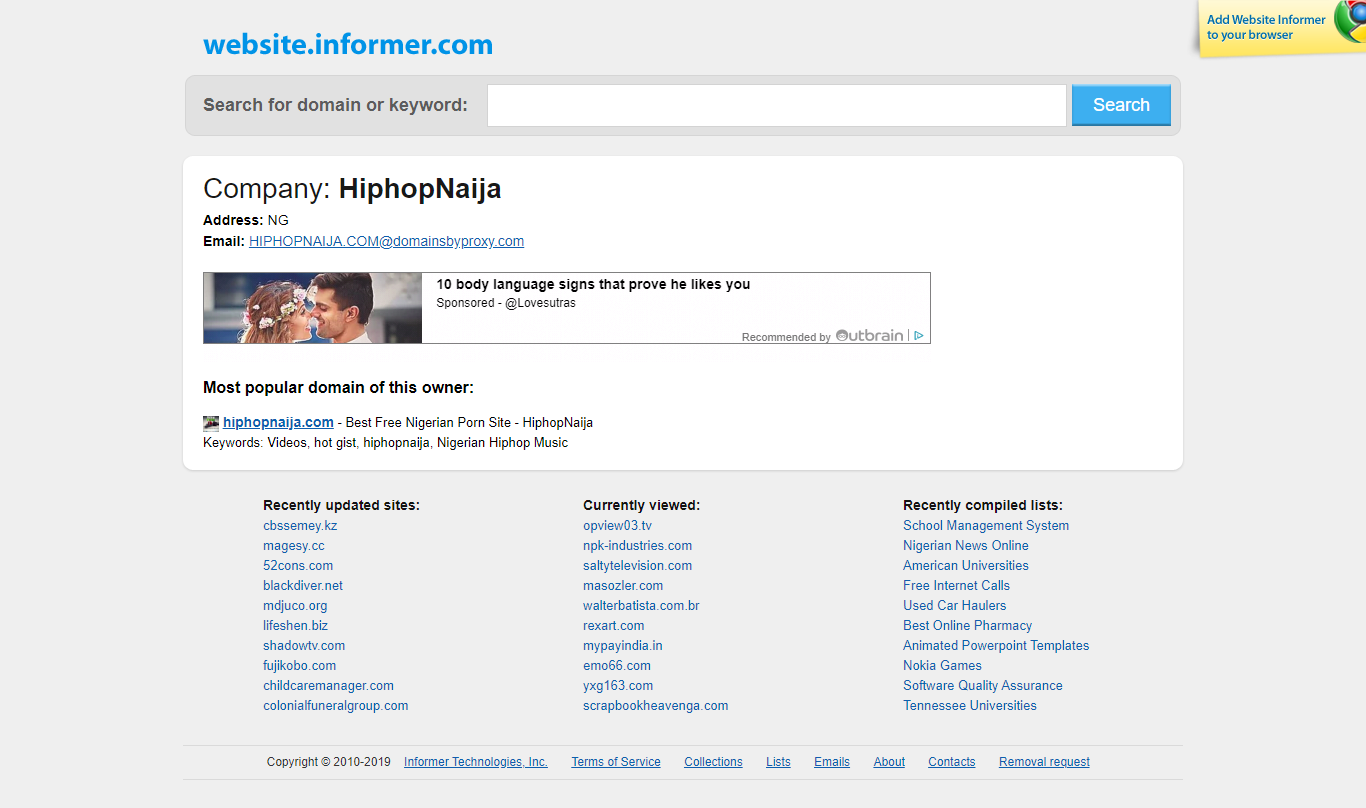
Task: Open the American Universities list
Action: [x=966, y=565]
